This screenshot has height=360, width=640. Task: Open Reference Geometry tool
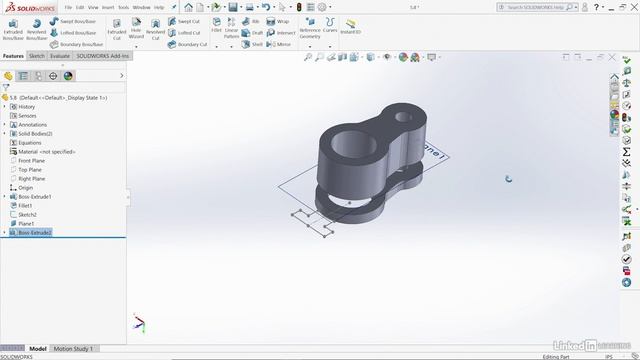(310, 28)
